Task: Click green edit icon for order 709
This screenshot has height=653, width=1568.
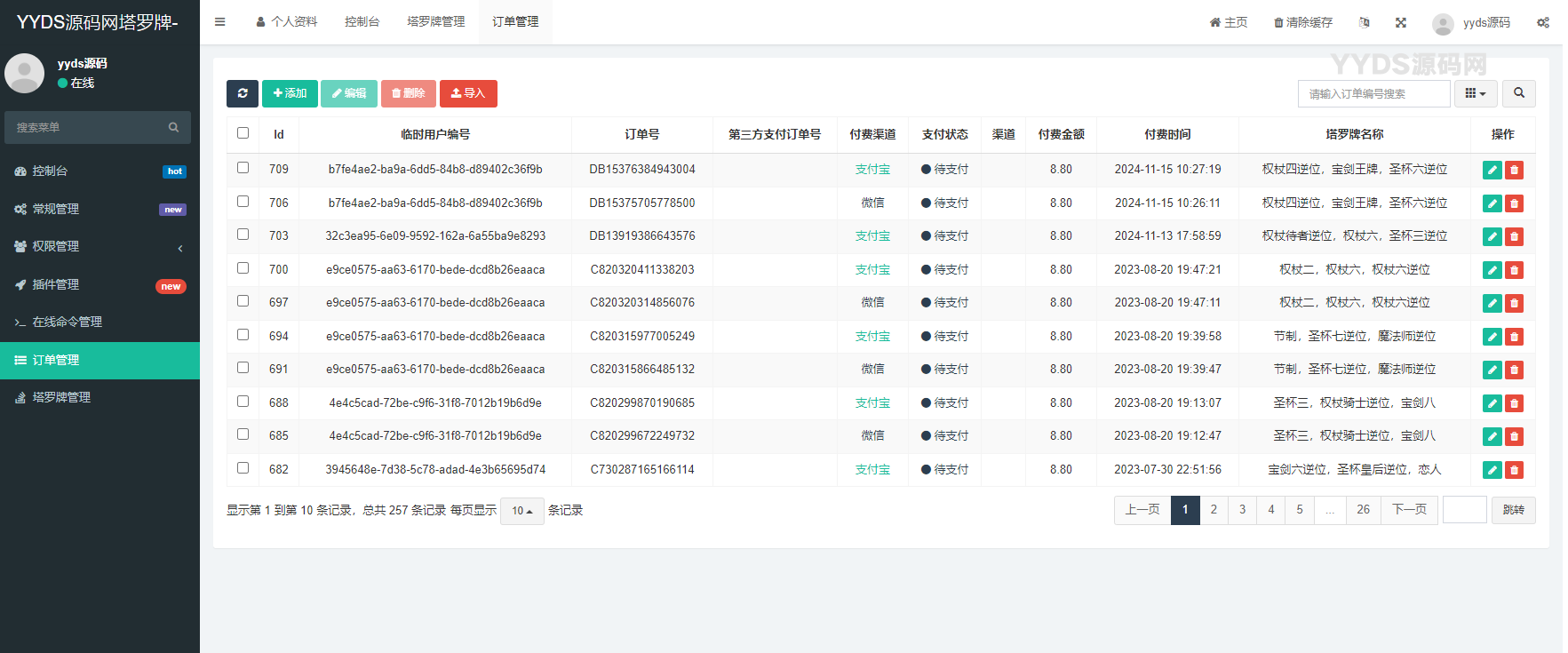Action: click(x=1492, y=170)
